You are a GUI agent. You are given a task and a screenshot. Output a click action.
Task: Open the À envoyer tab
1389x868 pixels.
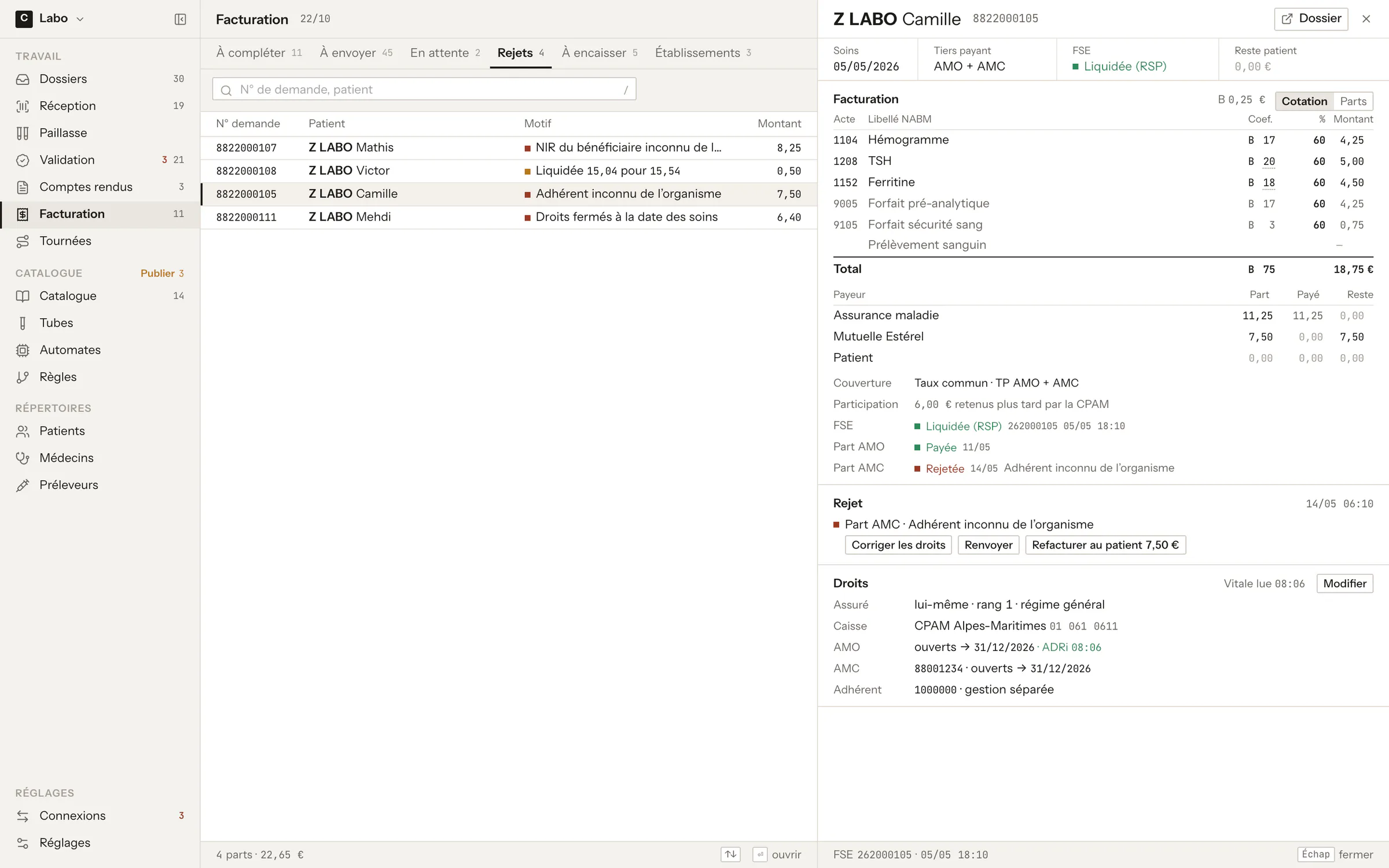[356, 53]
